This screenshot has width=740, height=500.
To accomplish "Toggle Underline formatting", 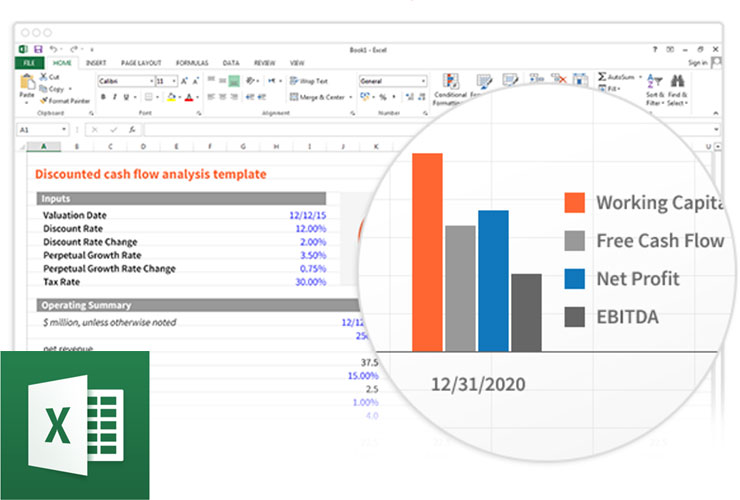I will (126, 97).
